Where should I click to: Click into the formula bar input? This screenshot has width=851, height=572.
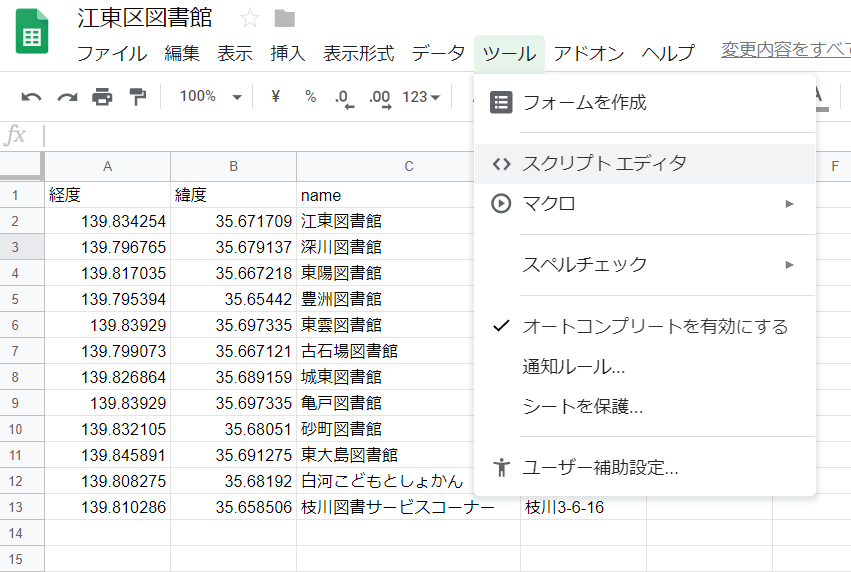[261, 136]
